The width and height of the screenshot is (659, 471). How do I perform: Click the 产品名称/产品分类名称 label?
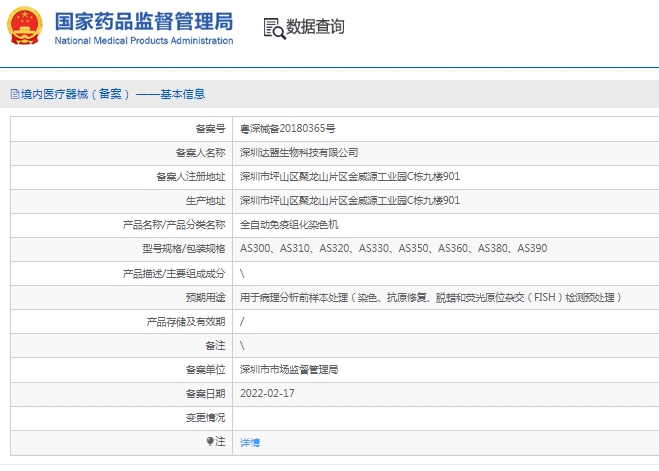[174, 225]
